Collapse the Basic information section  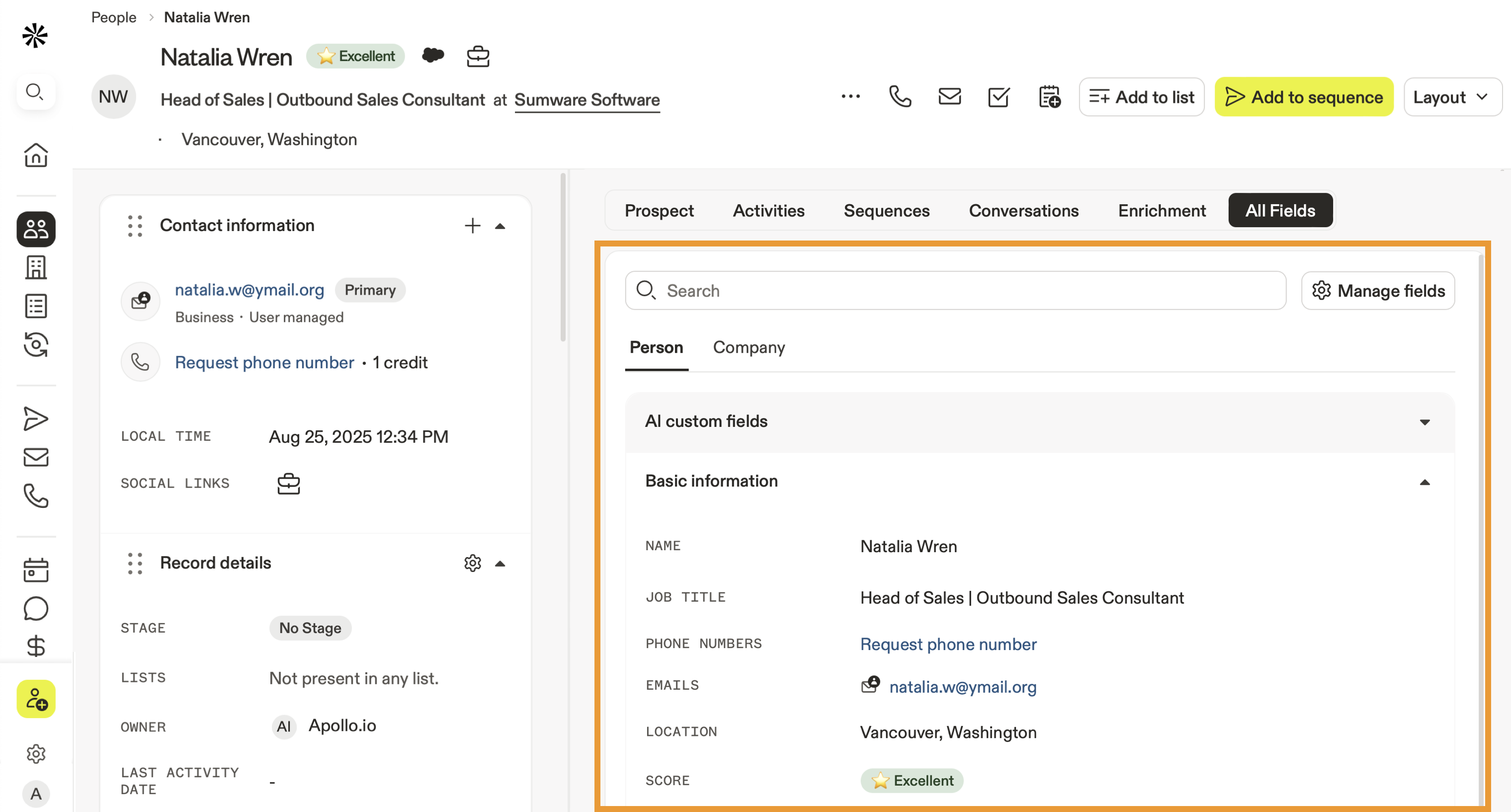(x=1424, y=482)
